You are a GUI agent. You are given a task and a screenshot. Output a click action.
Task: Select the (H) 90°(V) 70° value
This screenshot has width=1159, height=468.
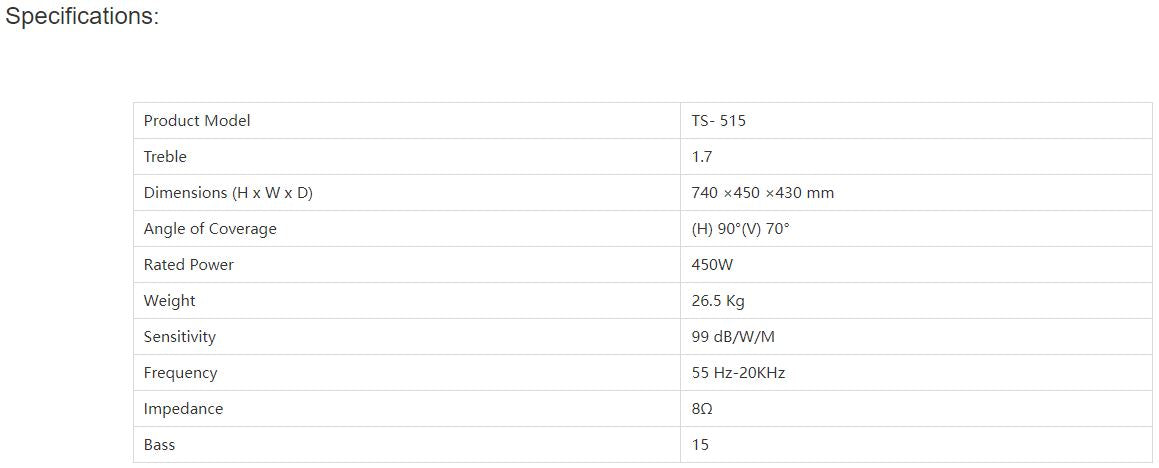click(740, 229)
